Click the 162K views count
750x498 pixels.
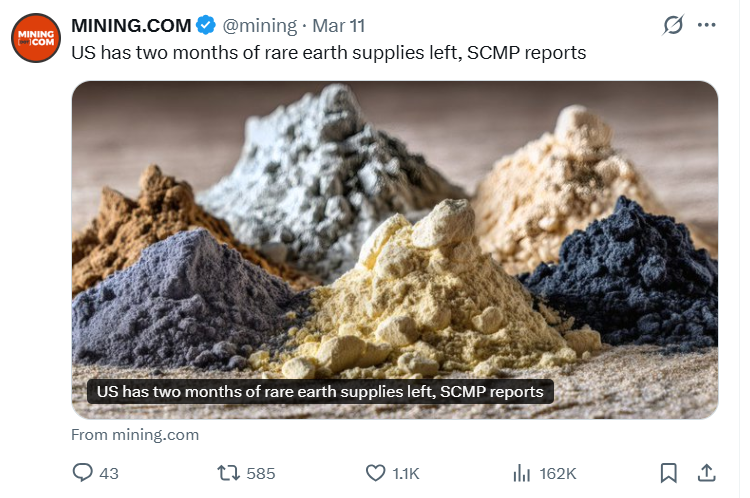(557, 473)
